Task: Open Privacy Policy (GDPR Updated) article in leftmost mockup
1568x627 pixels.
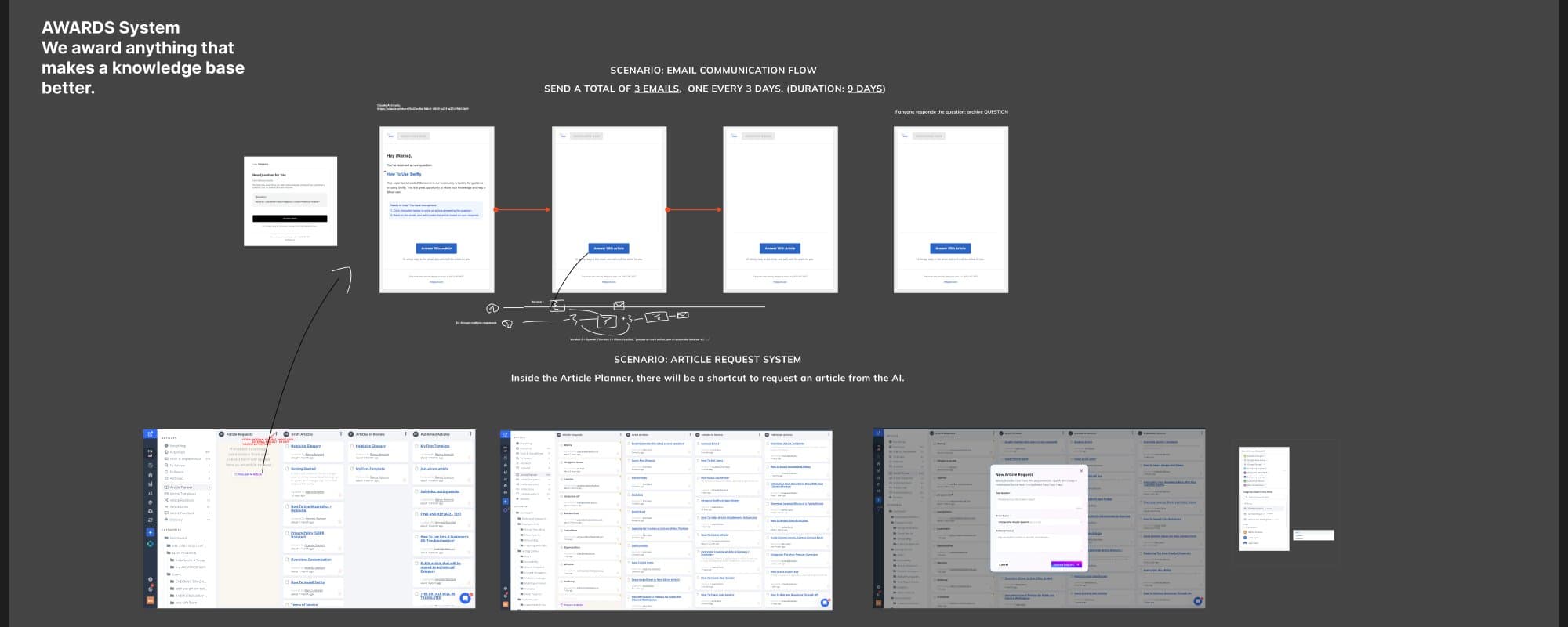Action: coord(307,535)
